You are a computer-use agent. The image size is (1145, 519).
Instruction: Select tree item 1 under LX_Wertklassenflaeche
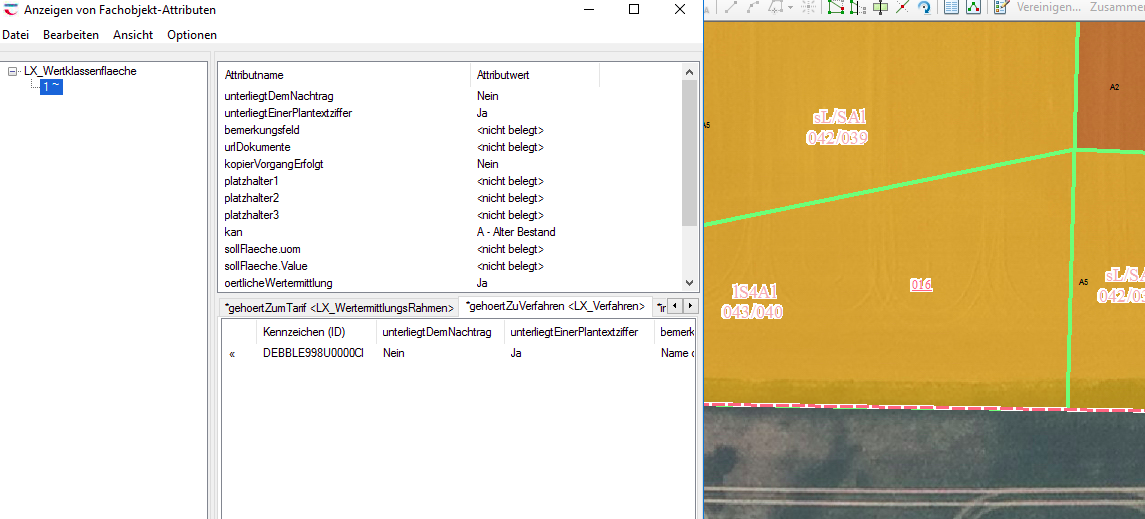tap(51, 87)
